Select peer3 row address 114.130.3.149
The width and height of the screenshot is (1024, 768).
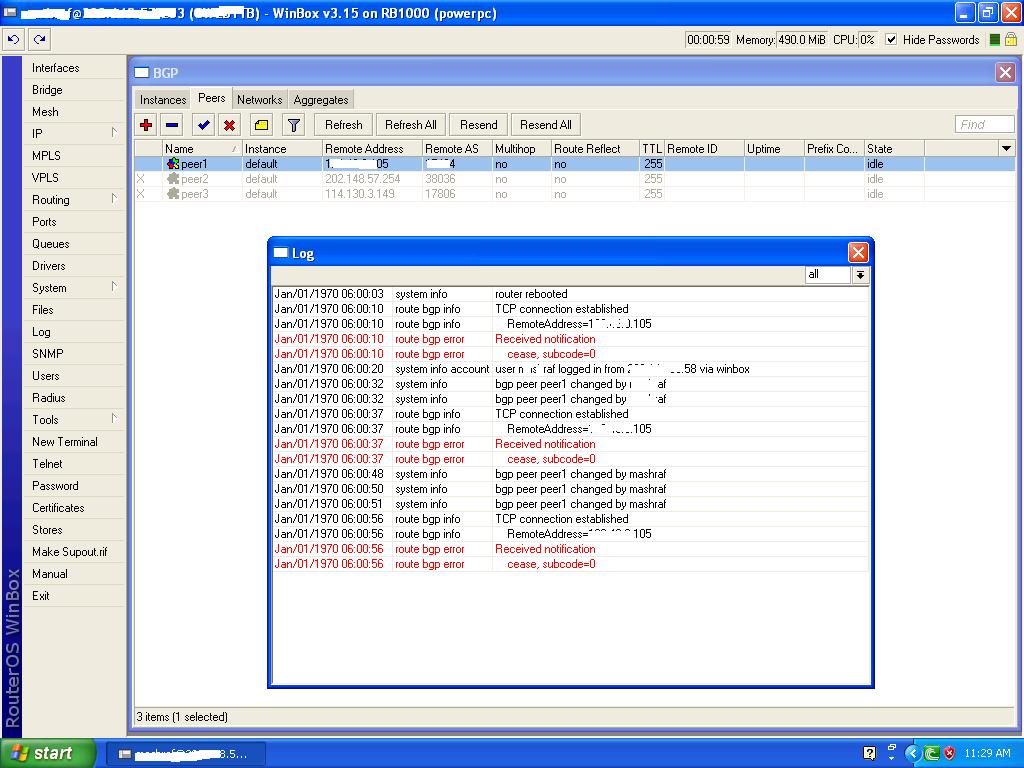[360, 194]
